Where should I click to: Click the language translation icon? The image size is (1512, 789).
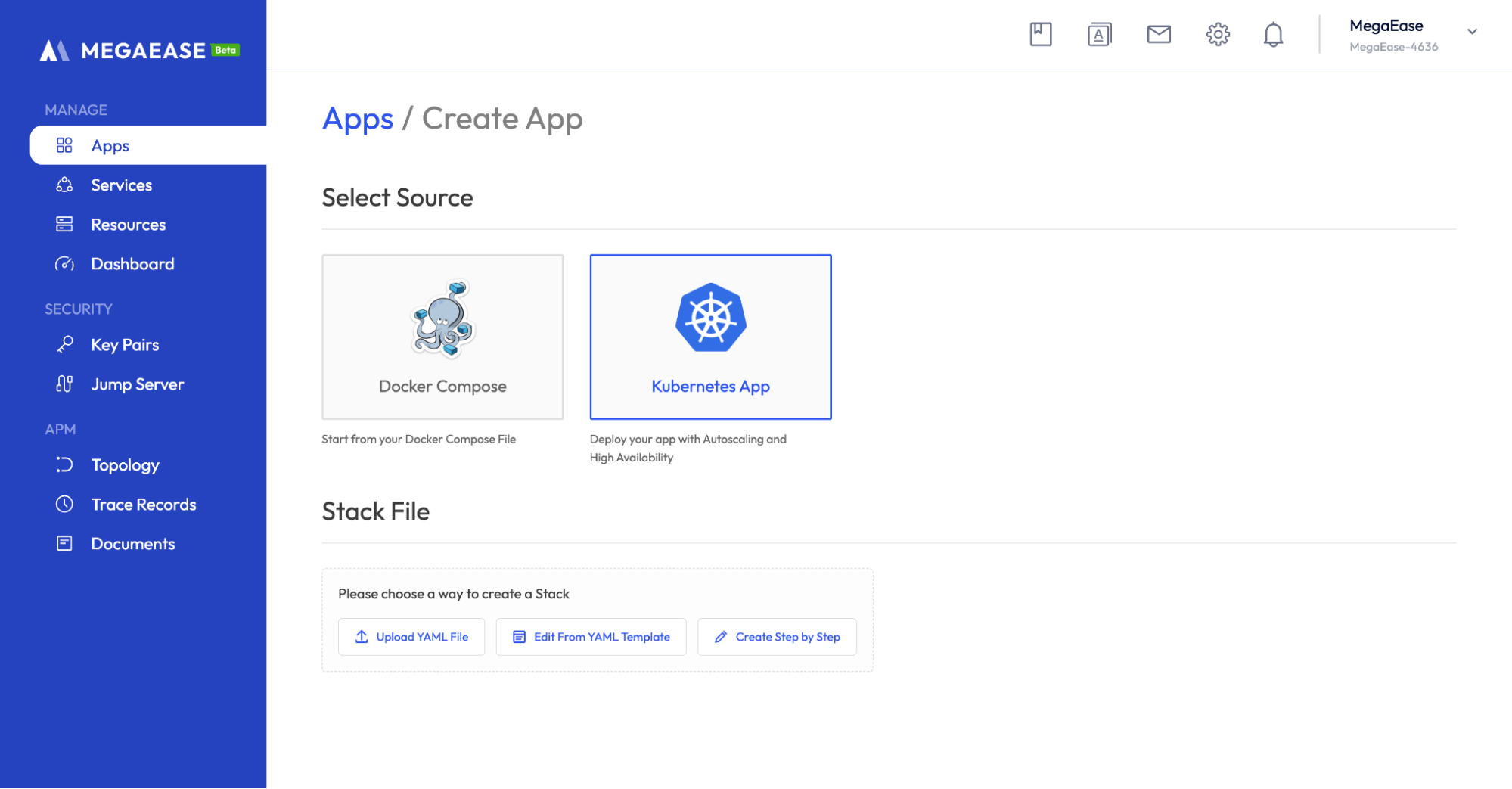(x=1099, y=34)
